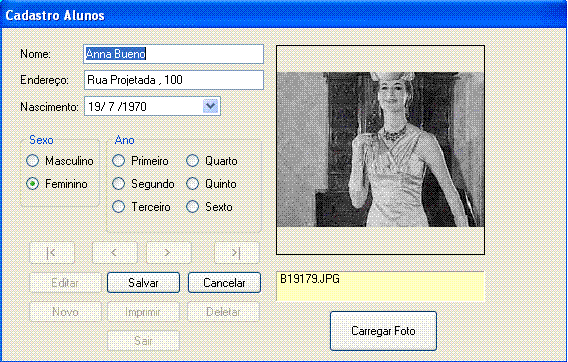Click the disabled Novo button

pos(65,312)
